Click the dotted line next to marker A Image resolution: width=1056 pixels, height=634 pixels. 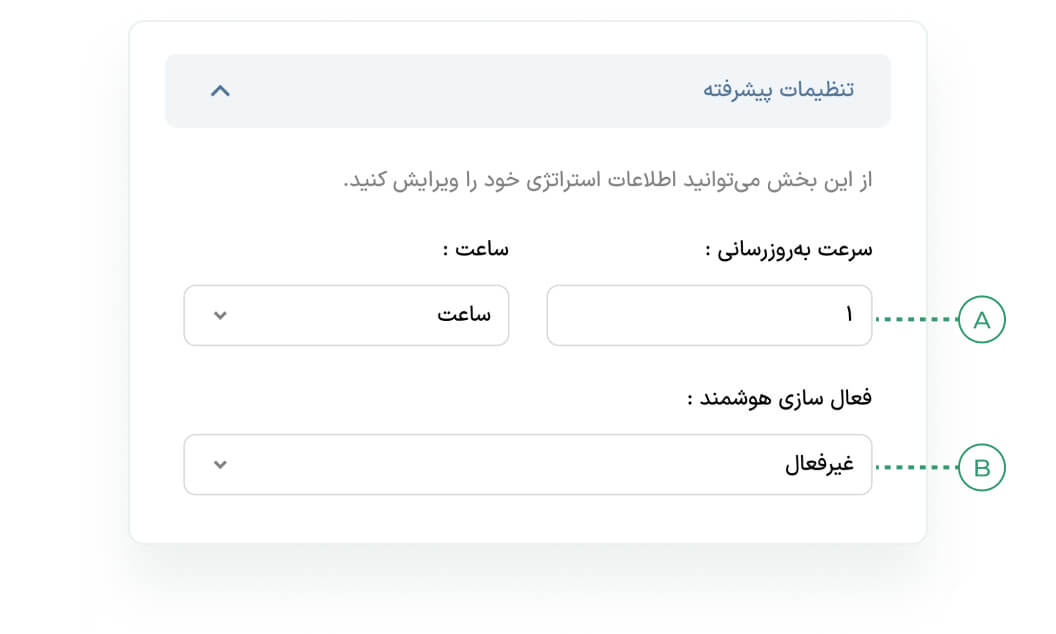(916, 320)
